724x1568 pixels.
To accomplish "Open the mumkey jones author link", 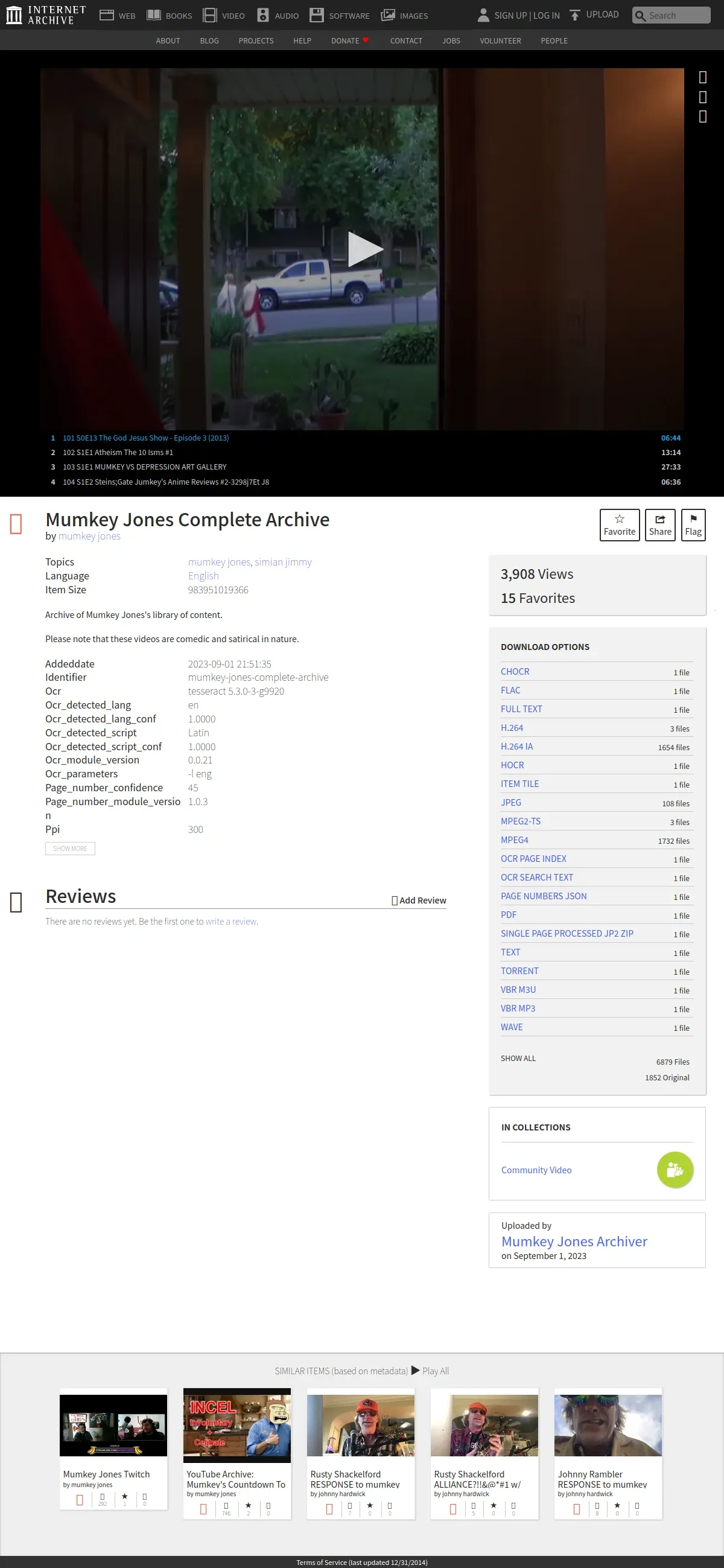I will coord(89,537).
